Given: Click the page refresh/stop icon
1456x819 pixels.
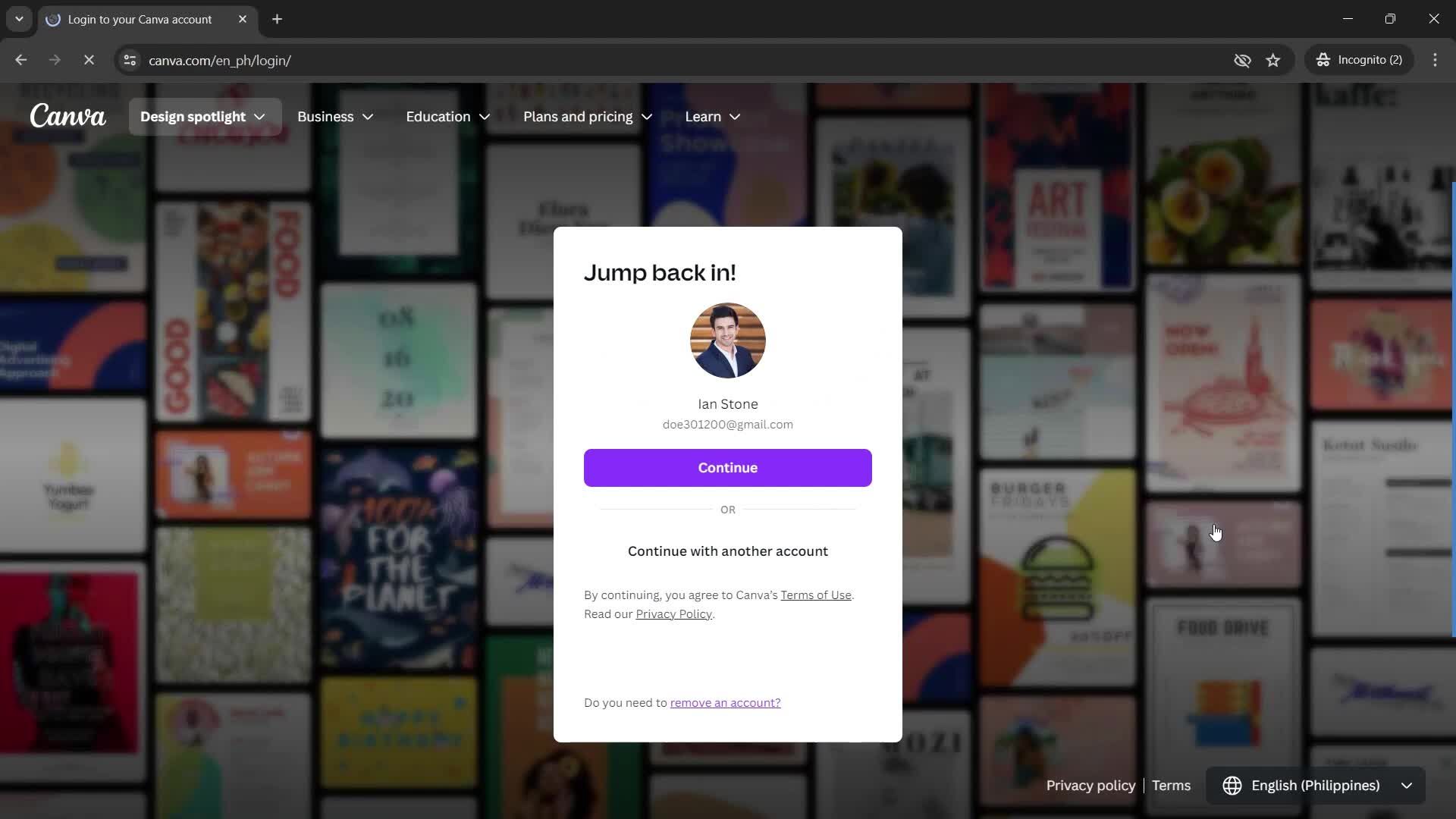Looking at the screenshot, I should 89,60.
